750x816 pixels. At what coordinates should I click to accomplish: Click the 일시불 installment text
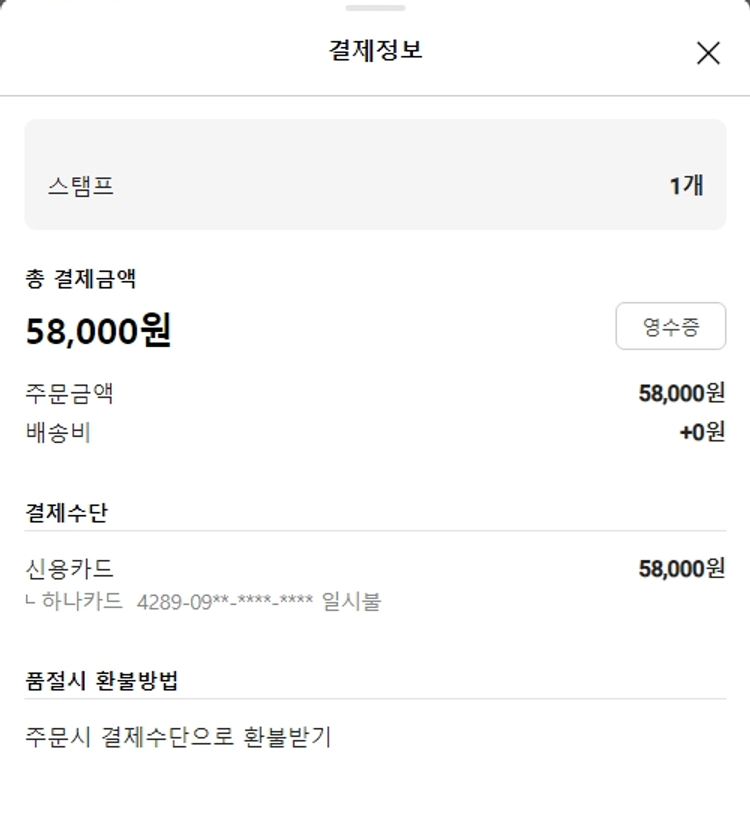[x=351, y=602]
